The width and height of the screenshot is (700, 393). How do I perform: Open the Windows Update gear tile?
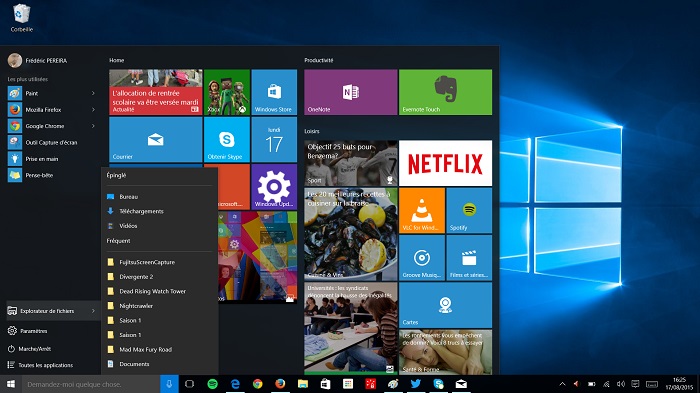[274, 187]
